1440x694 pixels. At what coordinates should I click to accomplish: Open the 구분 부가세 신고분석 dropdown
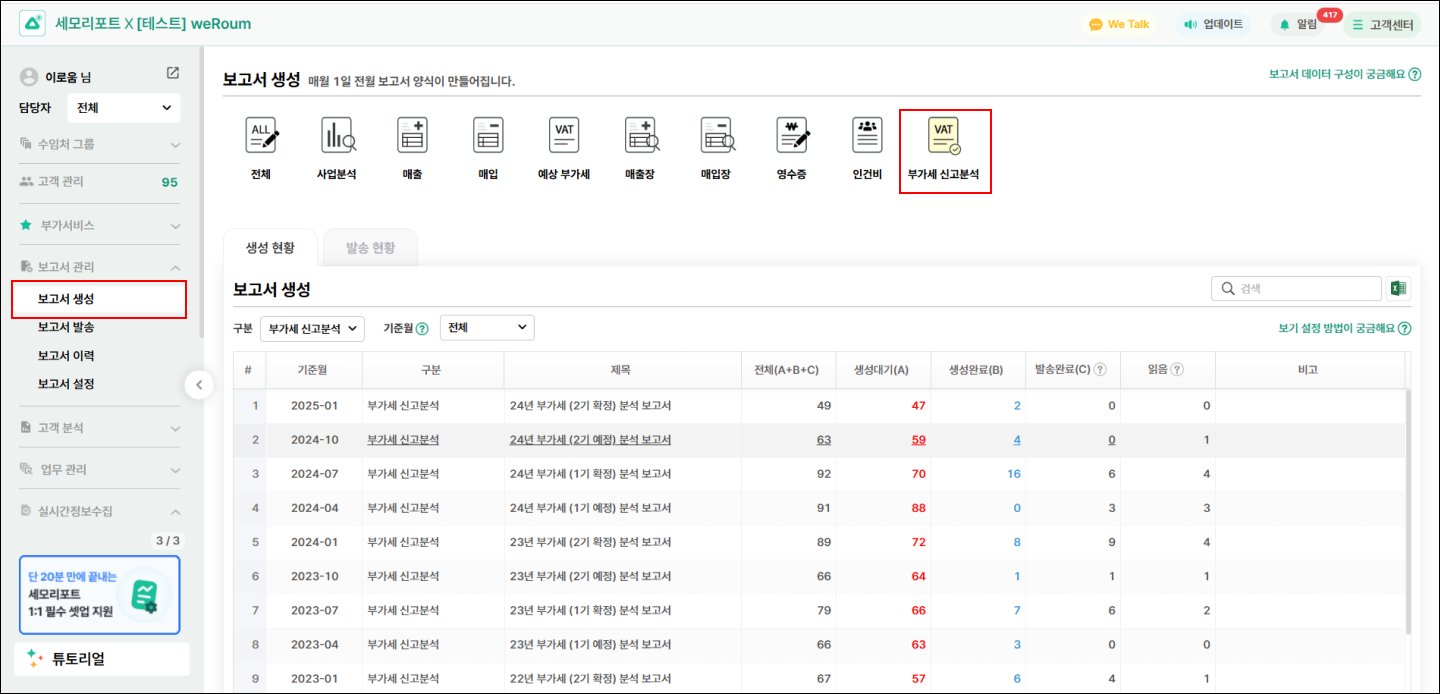312,328
